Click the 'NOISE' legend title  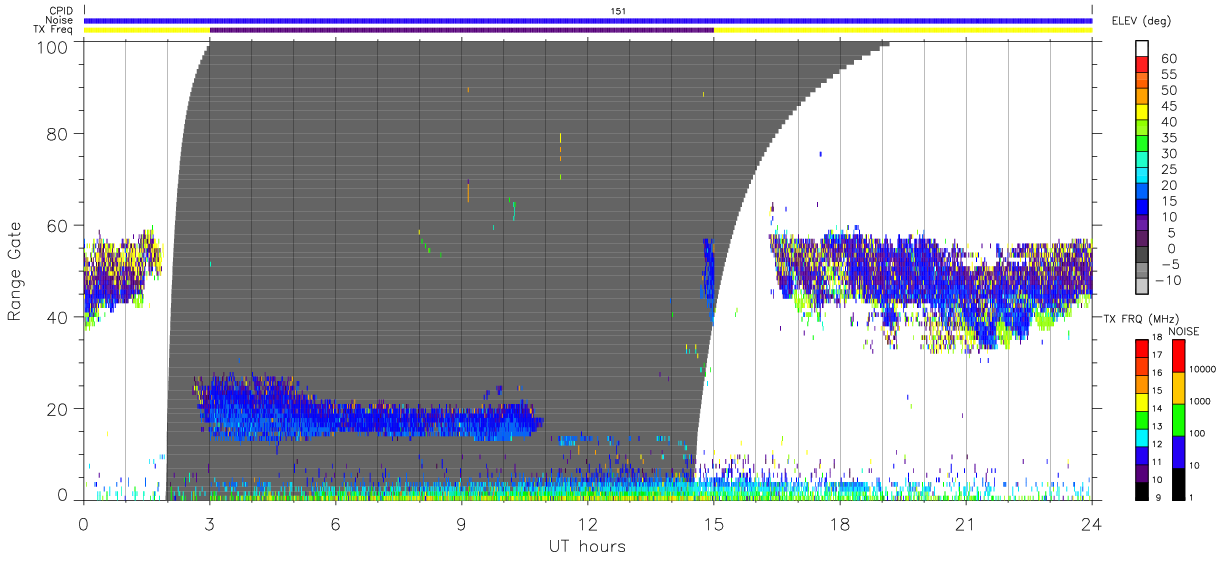coord(1185,332)
